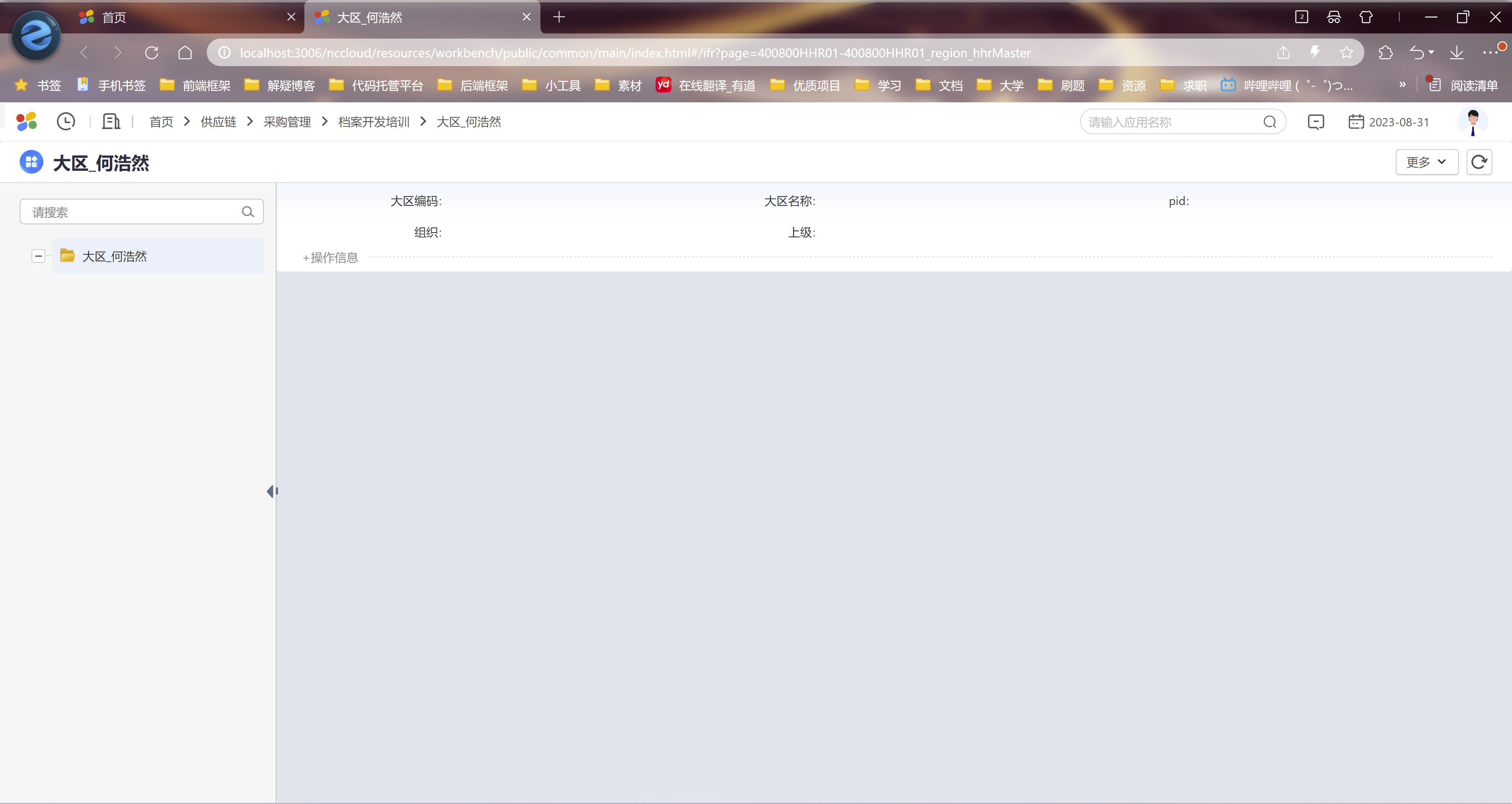Image resolution: width=1512 pixels, height=804 pixels.
Task: Click the application search magnifier icon
Action: click(1269, 122)
